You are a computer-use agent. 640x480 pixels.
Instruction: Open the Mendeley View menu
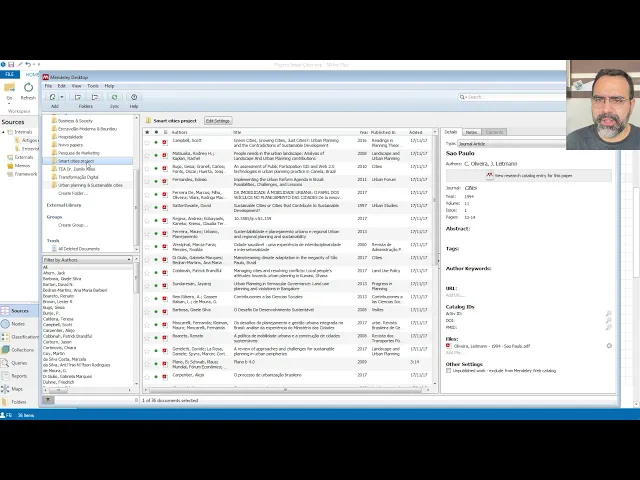[76, 86]
